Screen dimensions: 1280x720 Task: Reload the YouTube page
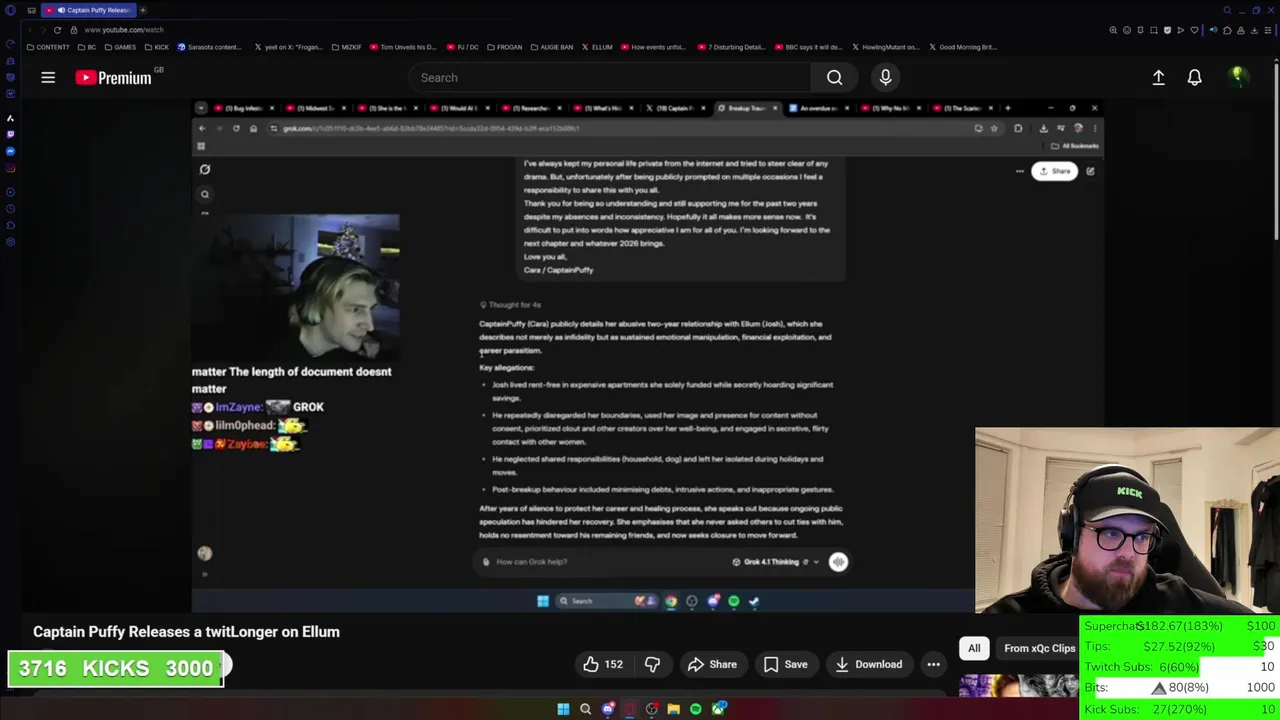pos(57,30)
